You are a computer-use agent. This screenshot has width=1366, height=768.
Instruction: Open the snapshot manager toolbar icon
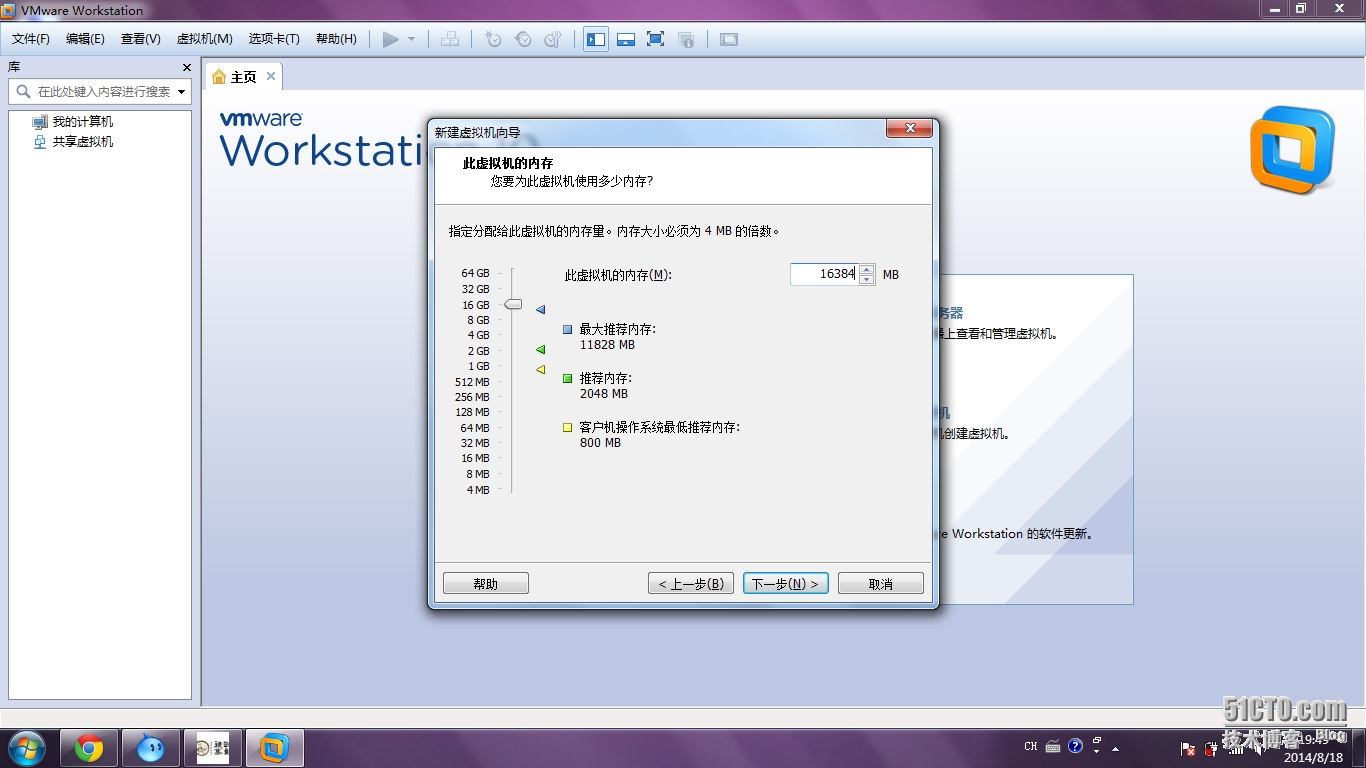point(553,39)
